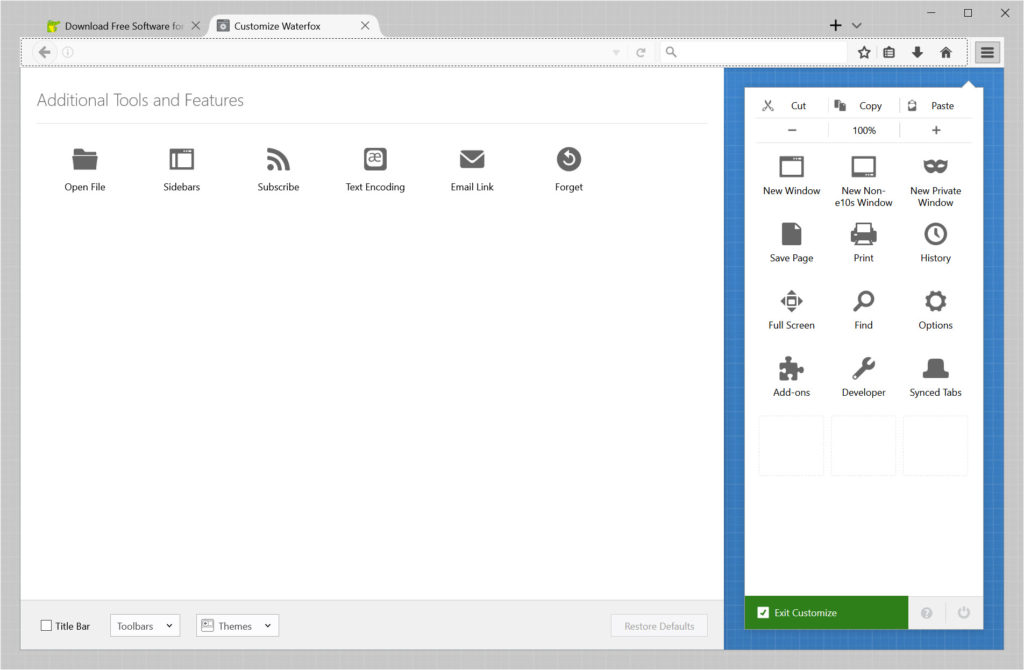Select the Download Free Software tab
The width and height of the screenshot is (1024, 670).
point(120,27)
